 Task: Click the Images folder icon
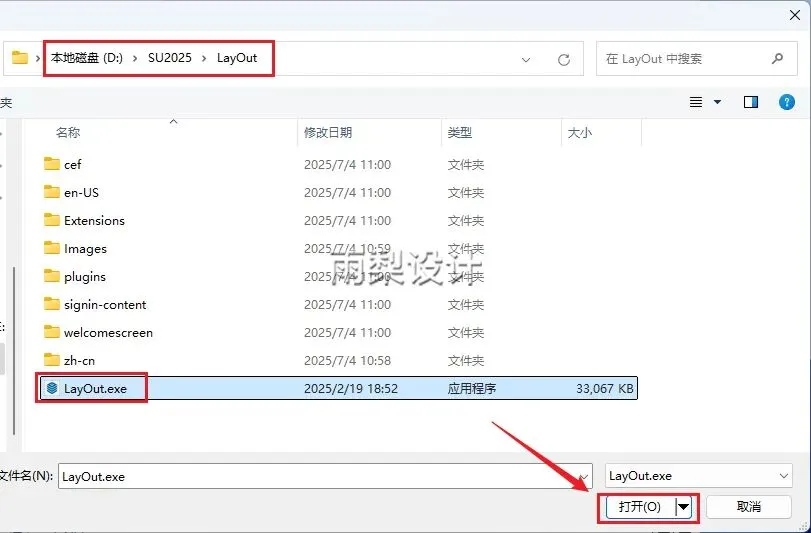51,248
